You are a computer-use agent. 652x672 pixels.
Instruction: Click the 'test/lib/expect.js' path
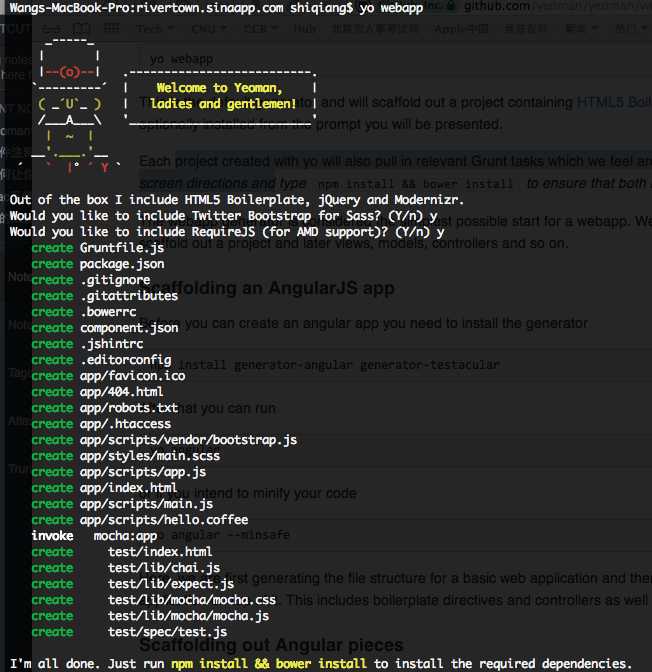pyautogui.click(x=171, y=584)
